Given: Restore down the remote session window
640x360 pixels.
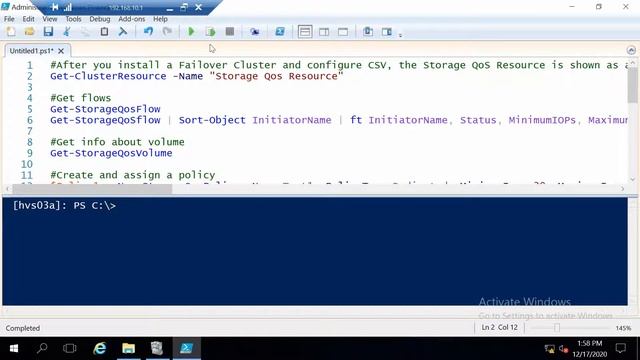Looking at the screenshot, I should pos(184,7).
